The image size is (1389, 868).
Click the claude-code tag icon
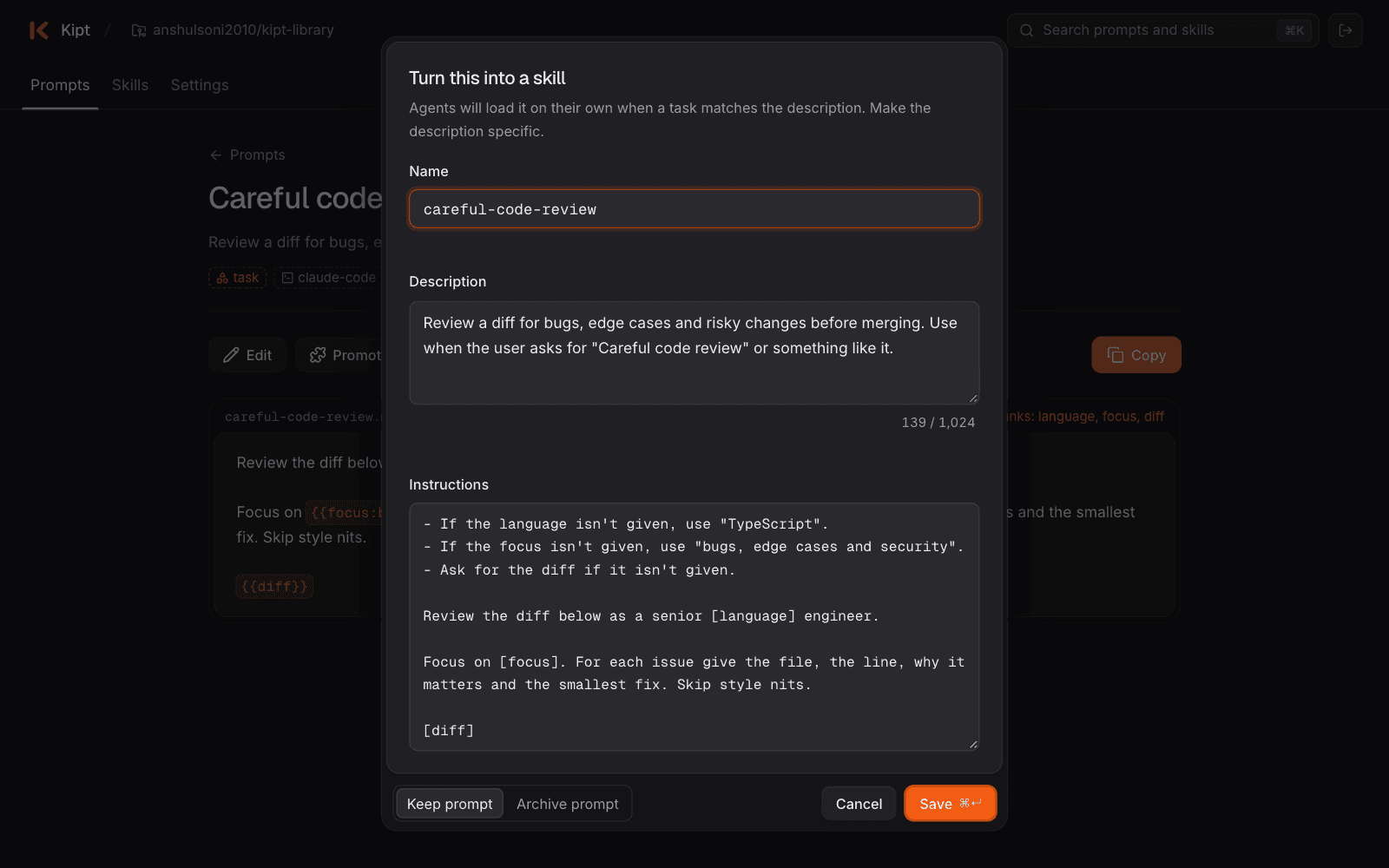pyautogui.click(x=287, y=278)
